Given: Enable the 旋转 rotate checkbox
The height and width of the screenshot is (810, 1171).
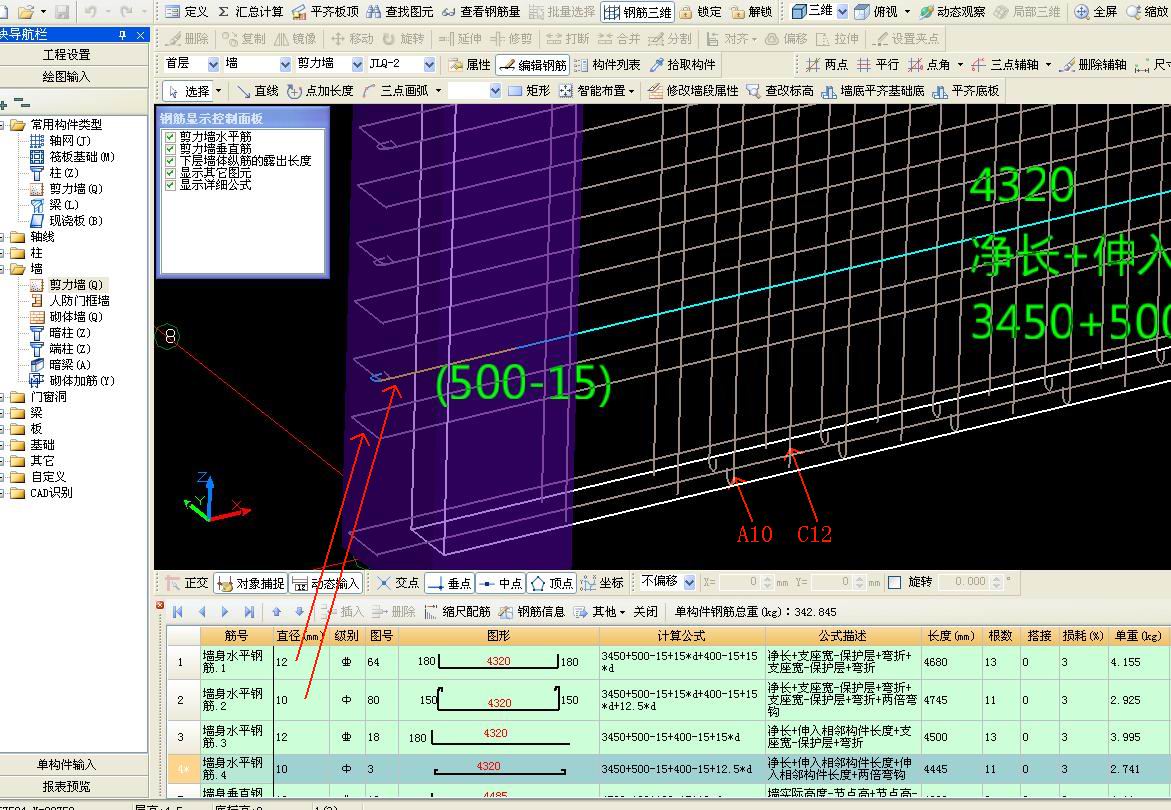Looking at the screenshot, I should [x=895, y=582].
